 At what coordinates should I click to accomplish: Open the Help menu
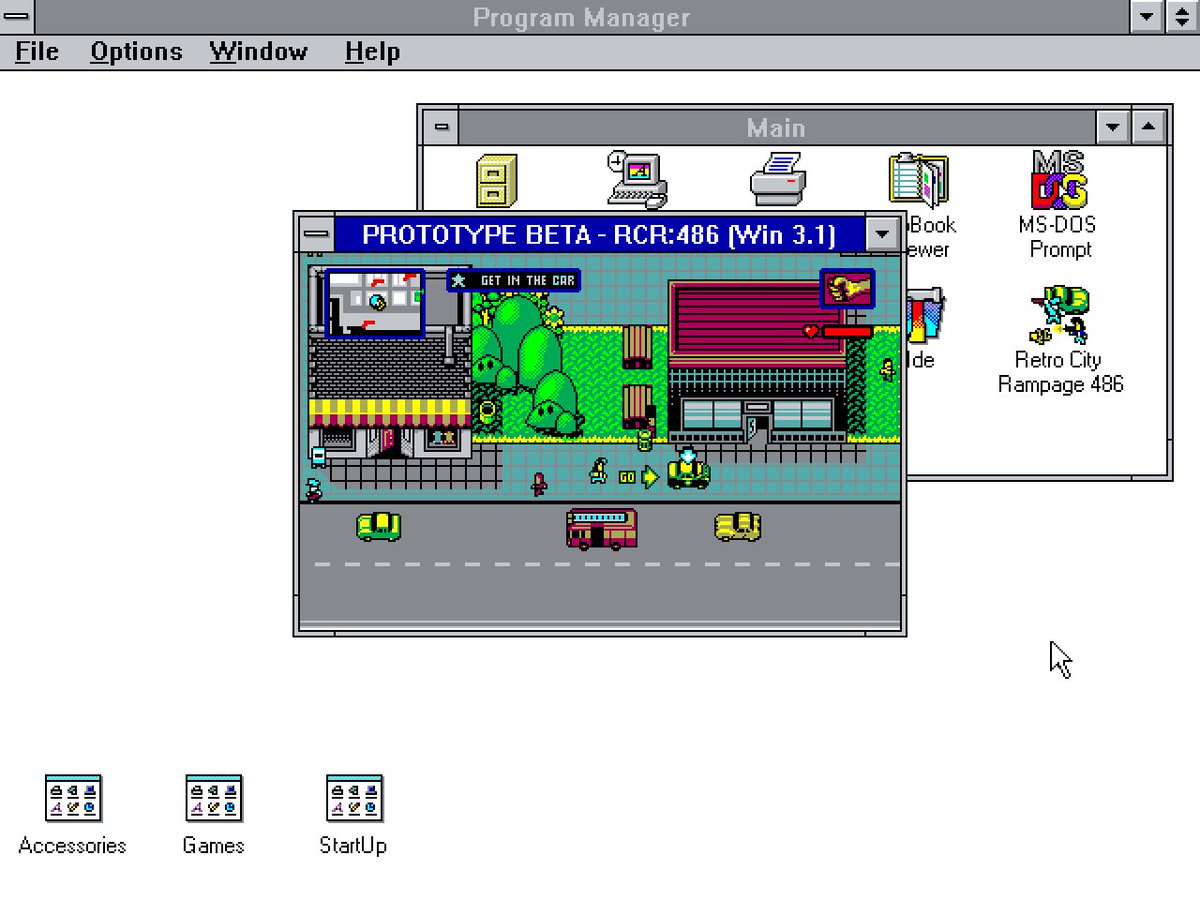point(372,52)
